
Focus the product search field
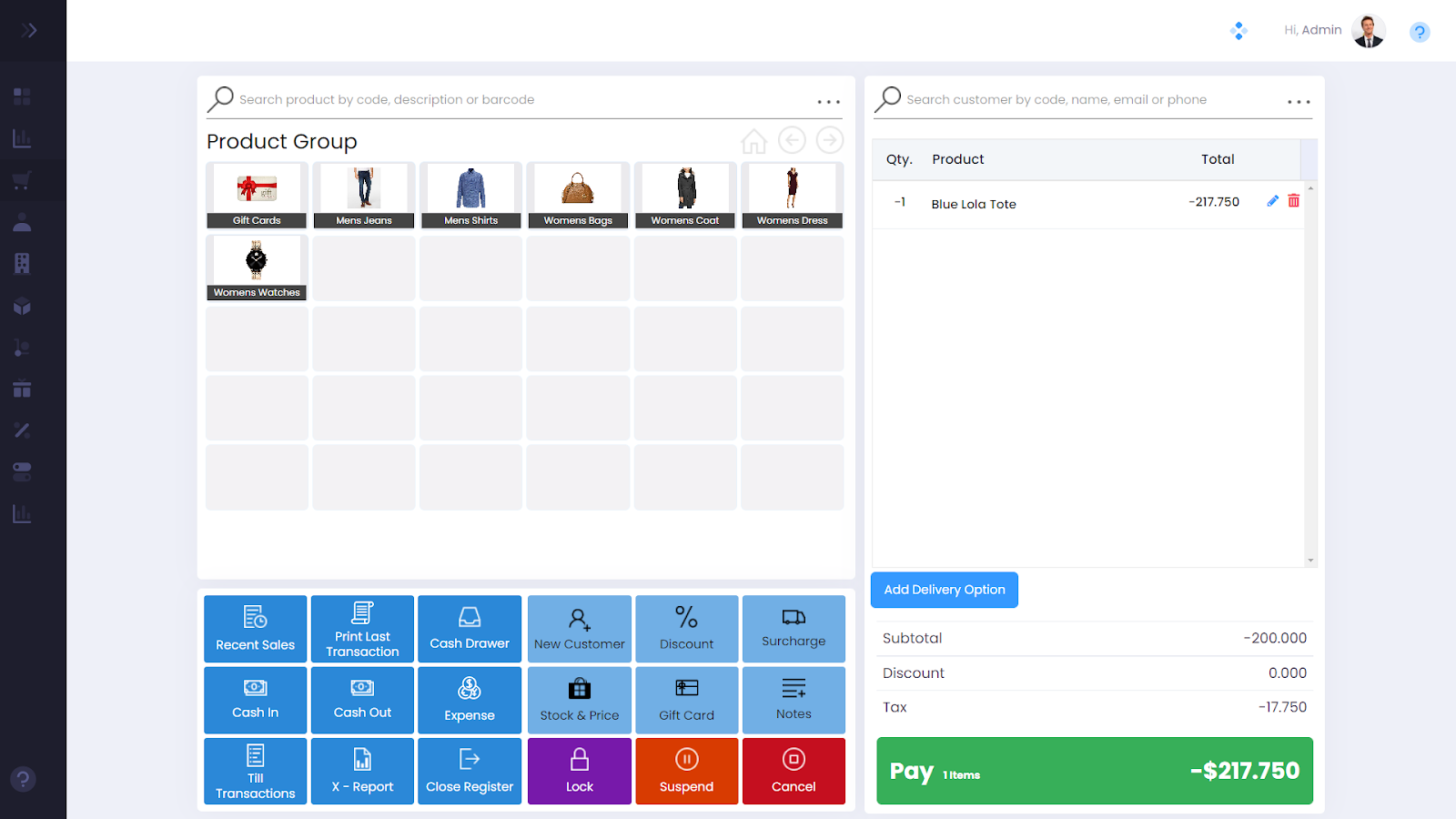(519, 100)
